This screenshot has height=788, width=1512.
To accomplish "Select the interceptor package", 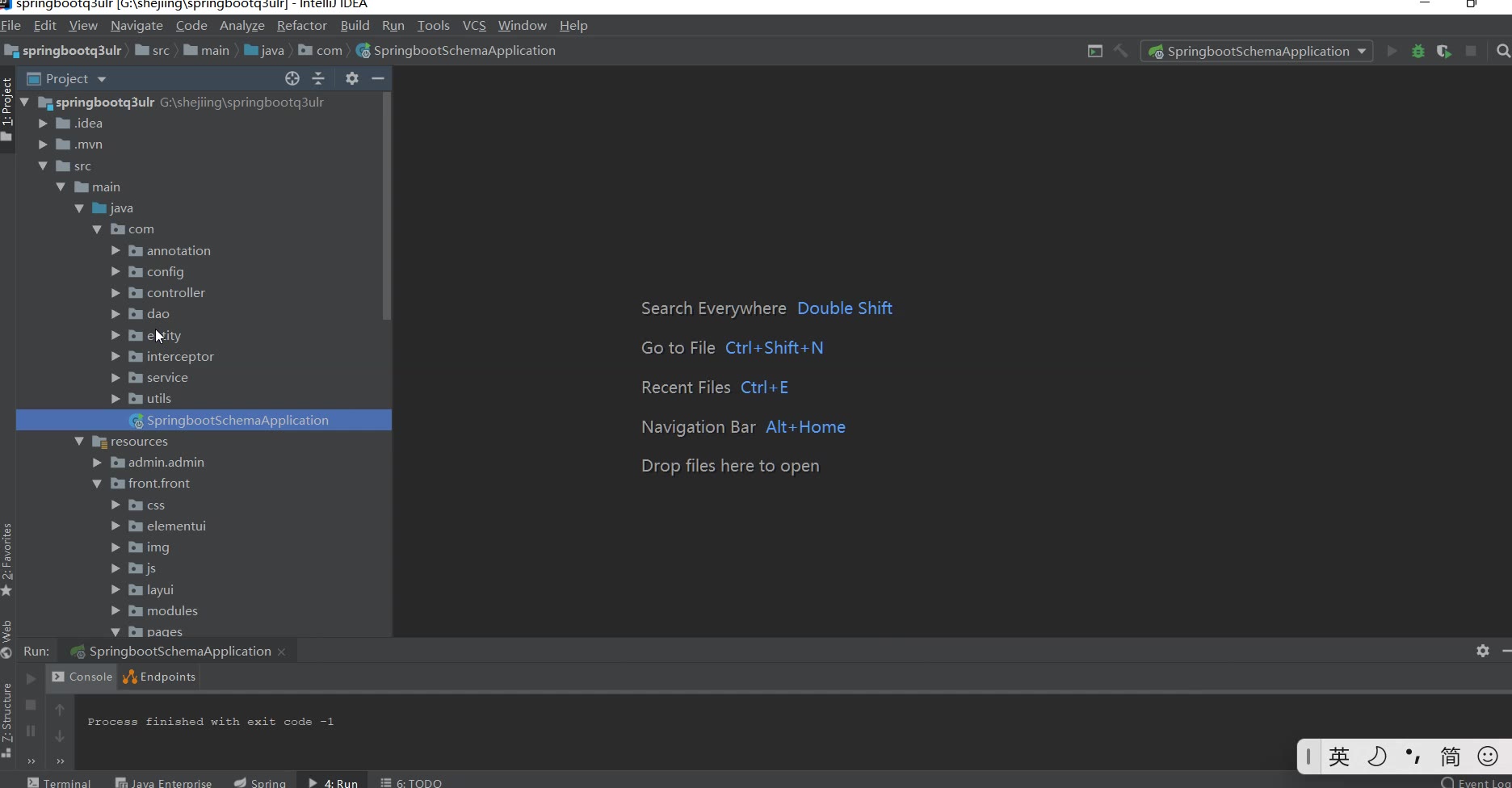I will (x=180, y=356).
